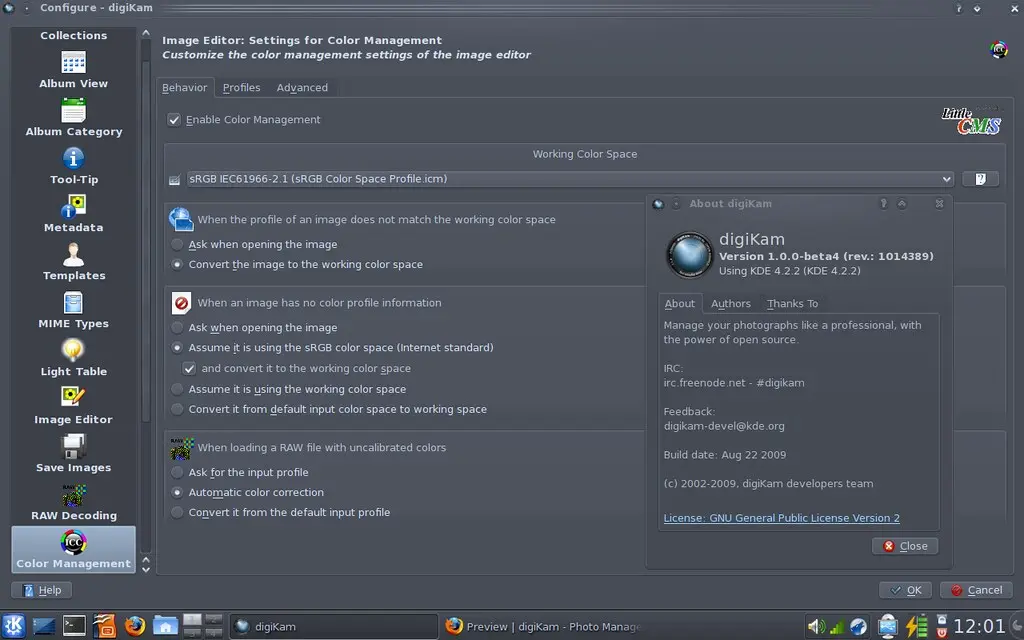Open the Metadata settings page
The width and height of the screenshot is (1024, 640).
coord(73,213)
